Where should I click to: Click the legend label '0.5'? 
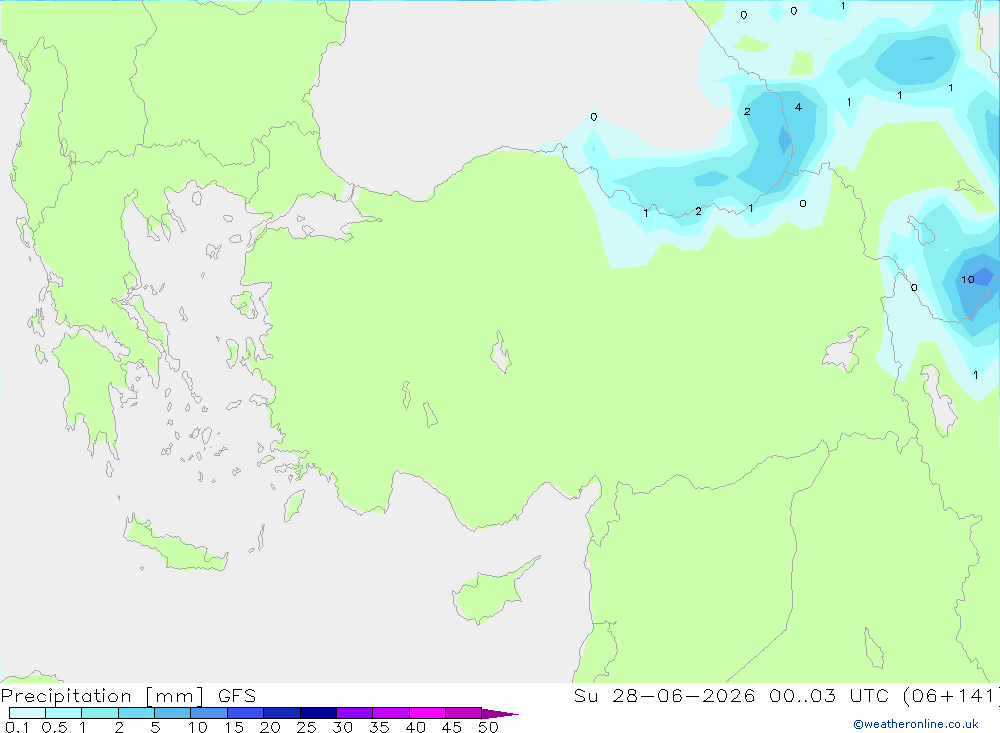click(x=54, y=727)
